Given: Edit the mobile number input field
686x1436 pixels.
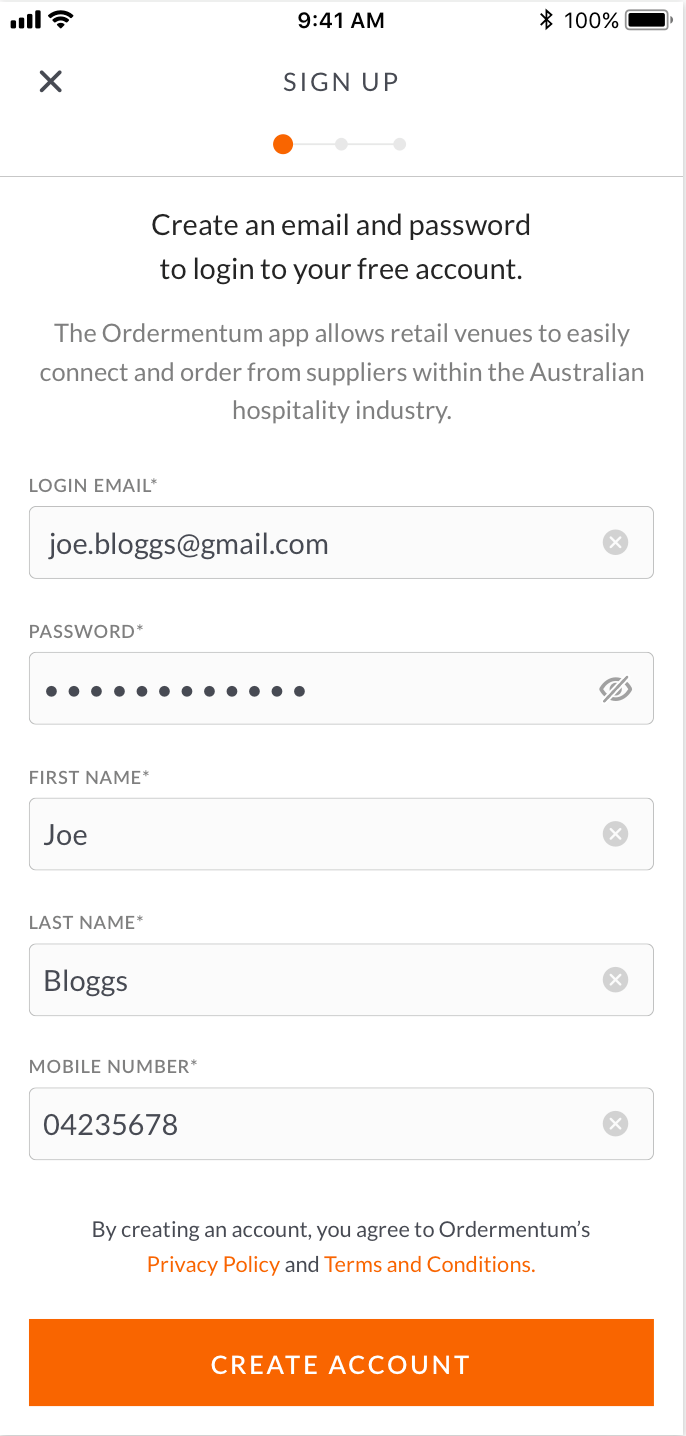Looking at the screenshot, I should coord(310,1125).
